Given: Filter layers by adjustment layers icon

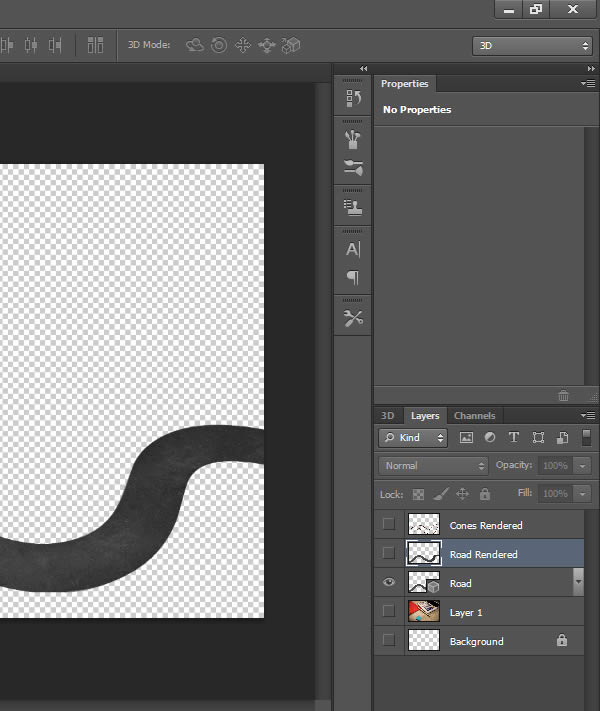Looking at the screenshot, I should click(490, 437).
